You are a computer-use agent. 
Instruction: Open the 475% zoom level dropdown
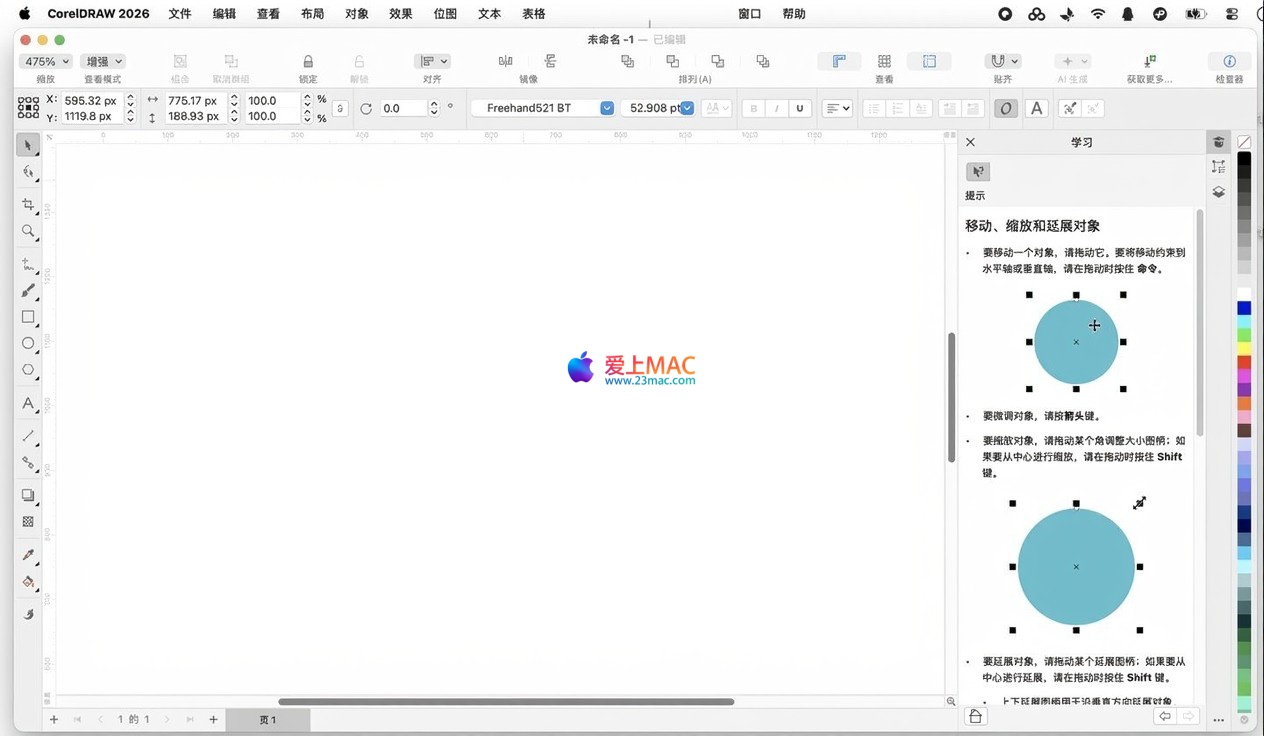[46, 62]
